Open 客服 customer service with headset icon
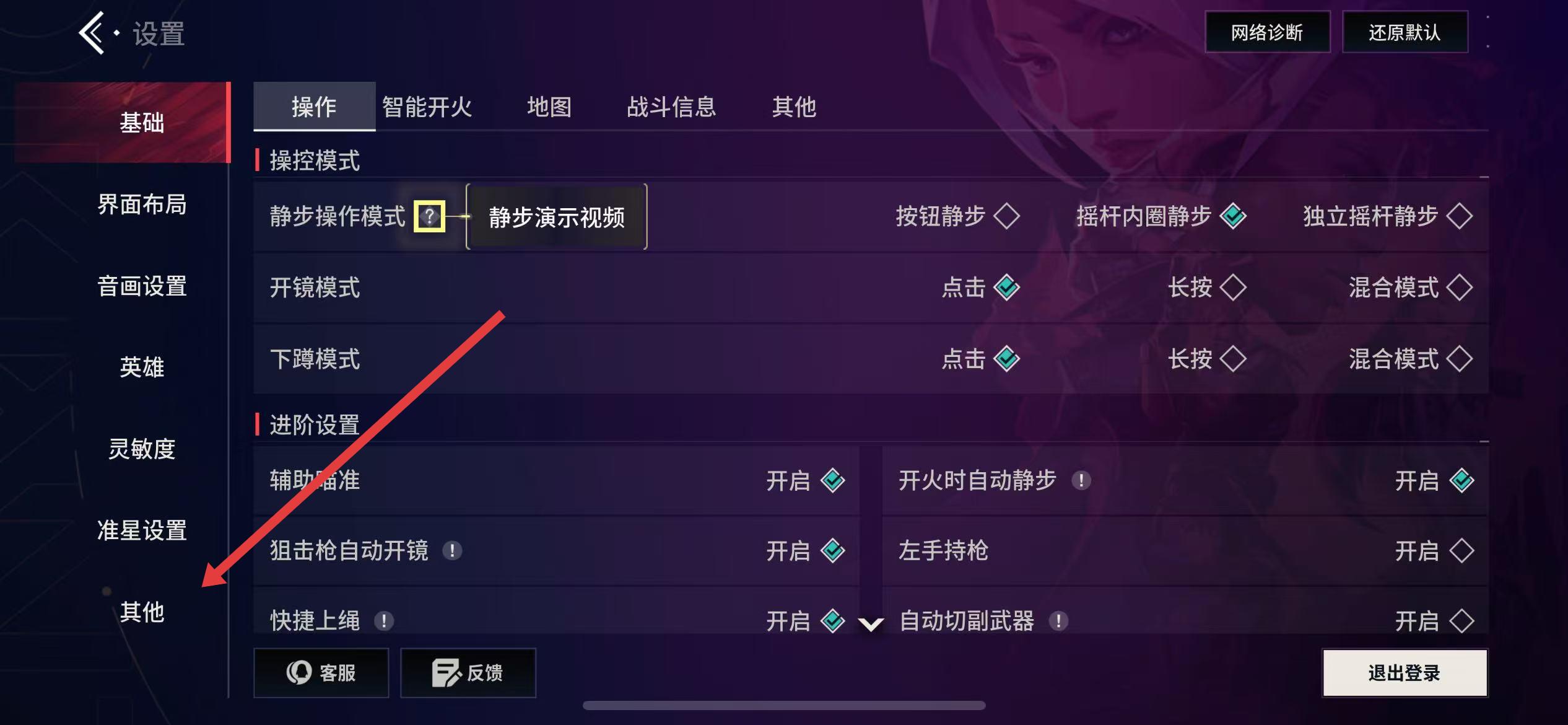Screen dimensions: 1568x725 (321, 673)
